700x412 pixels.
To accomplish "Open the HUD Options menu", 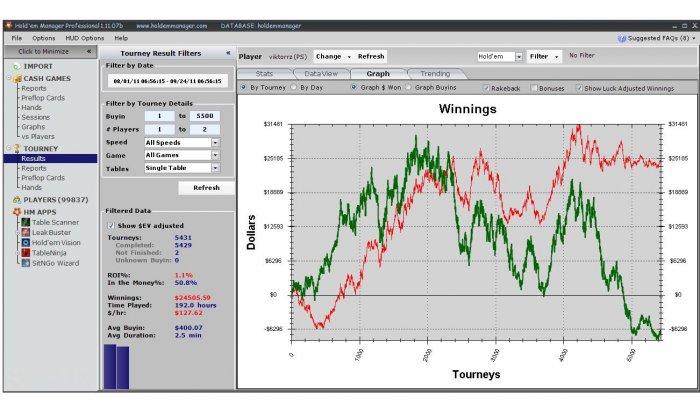I will click(x=84, y=38).
